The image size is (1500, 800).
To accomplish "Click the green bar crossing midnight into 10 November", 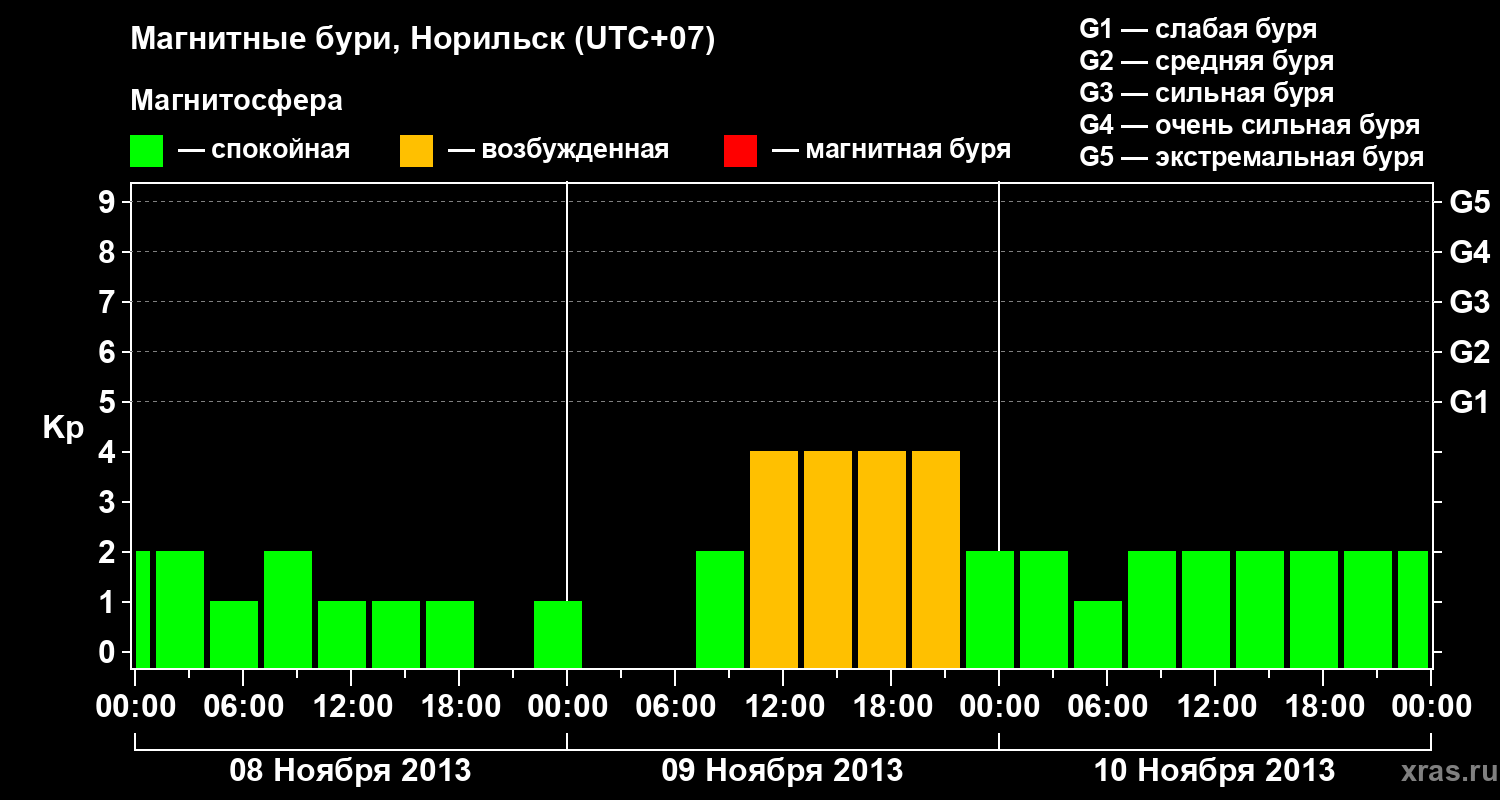I will tap(990, 609).
